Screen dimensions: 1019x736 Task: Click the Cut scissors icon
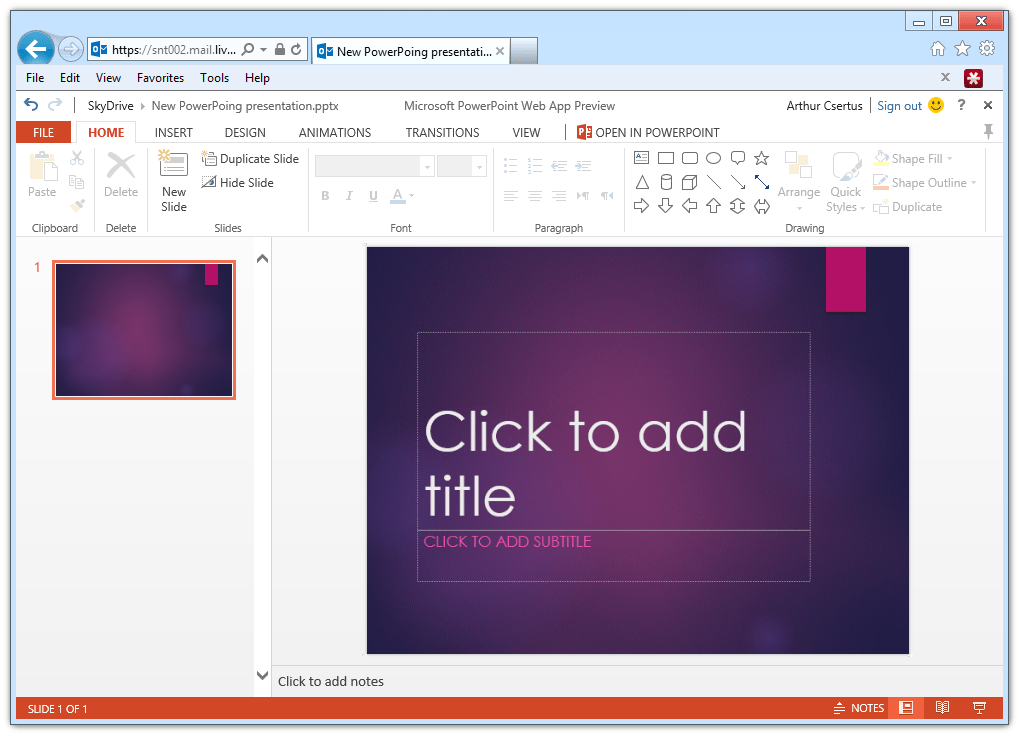77,158
